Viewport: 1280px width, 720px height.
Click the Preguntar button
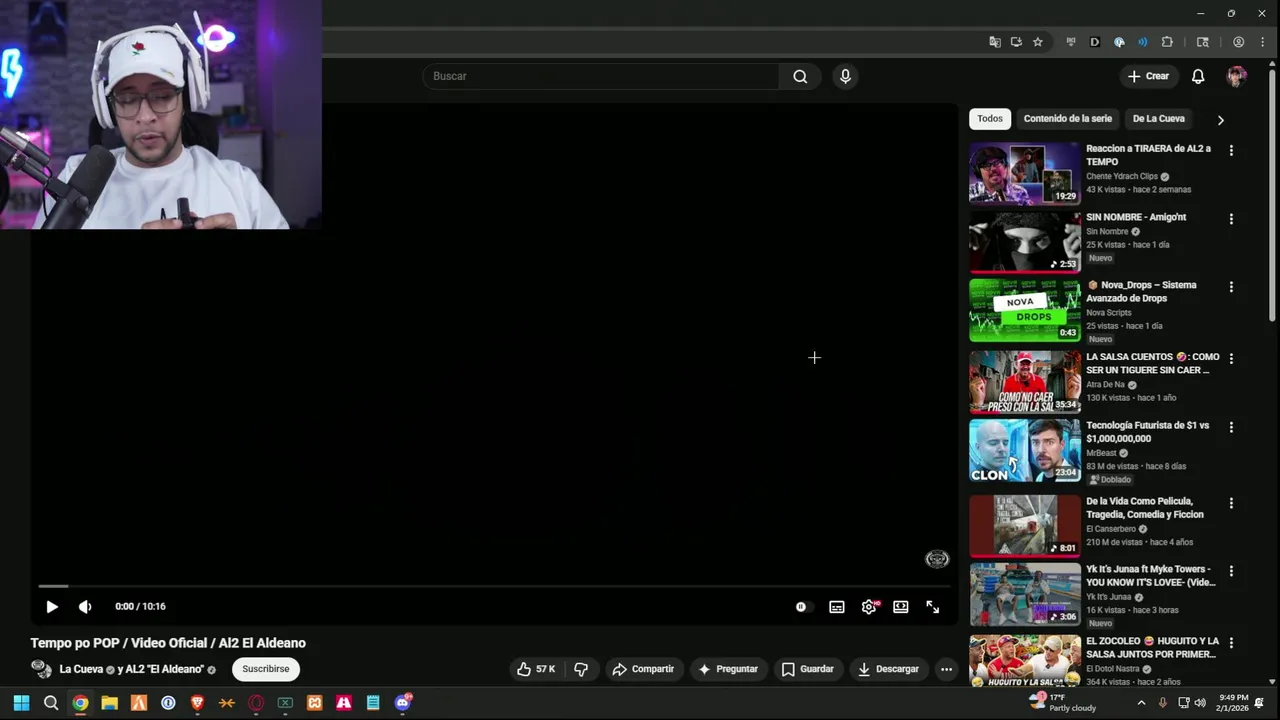pos(728,669)
